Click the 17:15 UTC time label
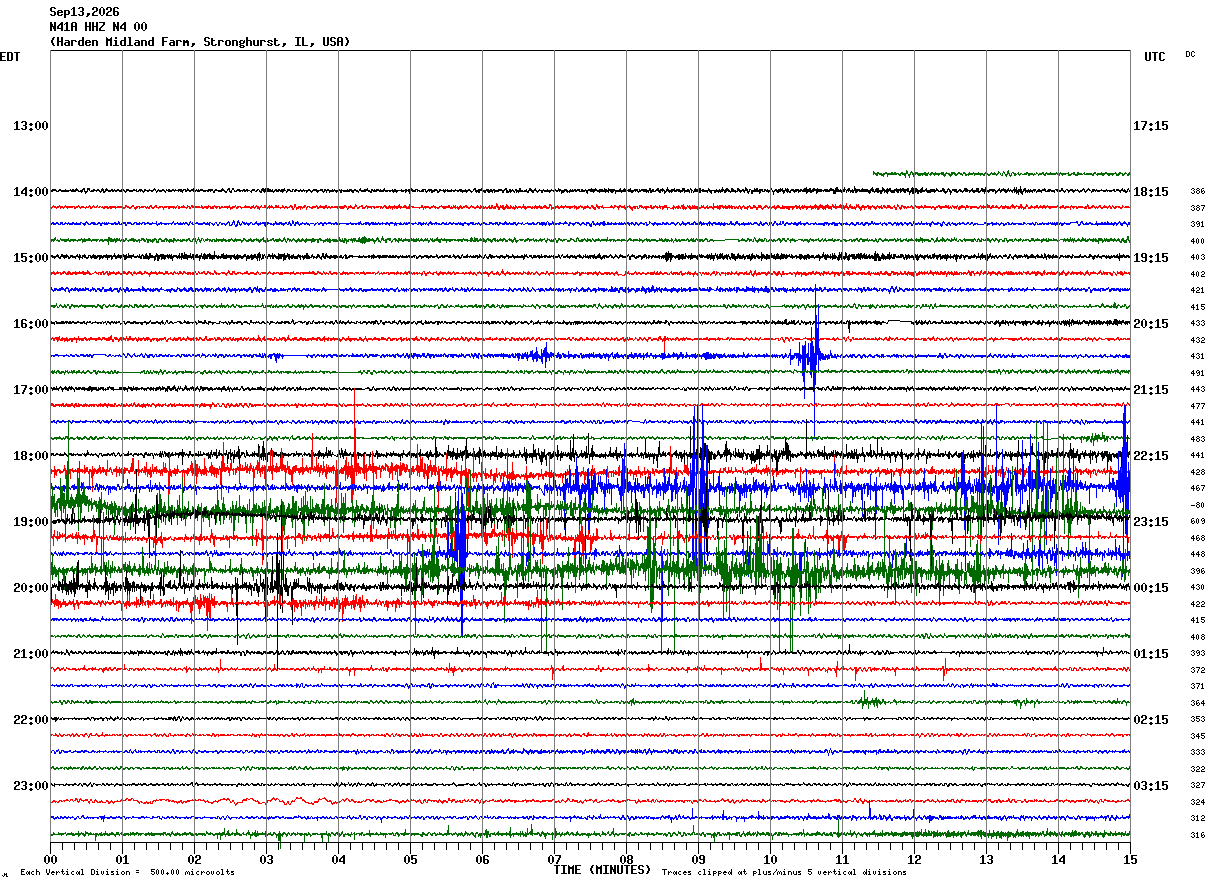This screenshot has width=1210, height=886. click(1151, 126)
